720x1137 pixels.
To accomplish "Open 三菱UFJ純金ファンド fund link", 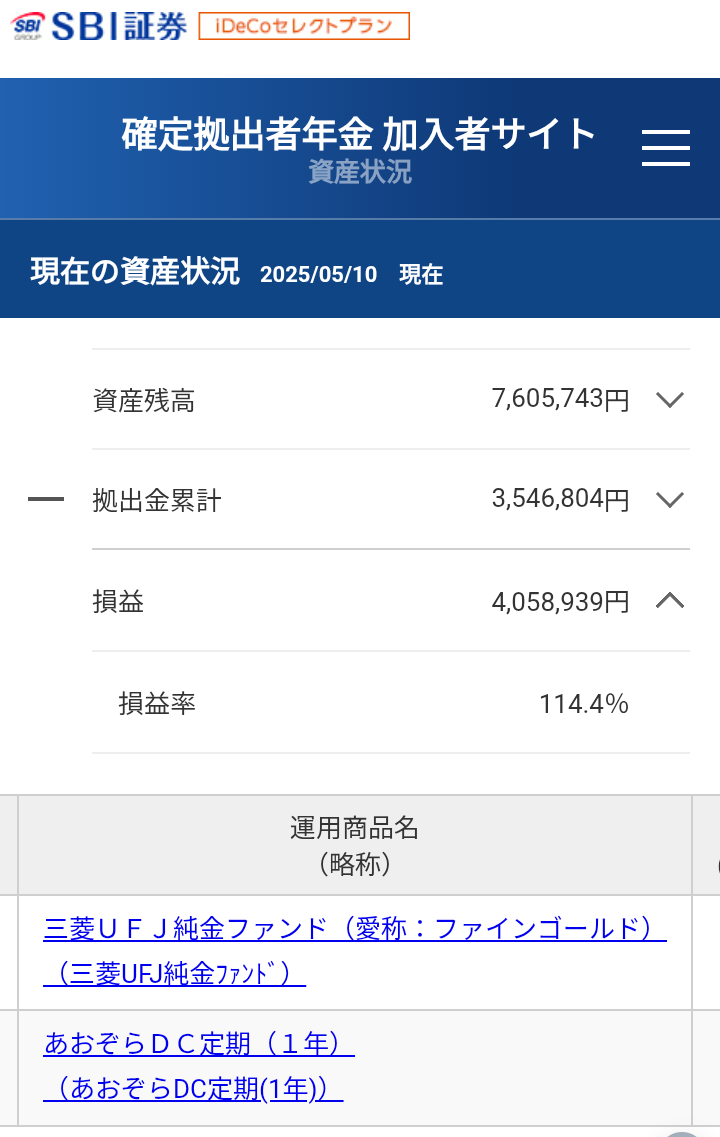I will 354,929.
